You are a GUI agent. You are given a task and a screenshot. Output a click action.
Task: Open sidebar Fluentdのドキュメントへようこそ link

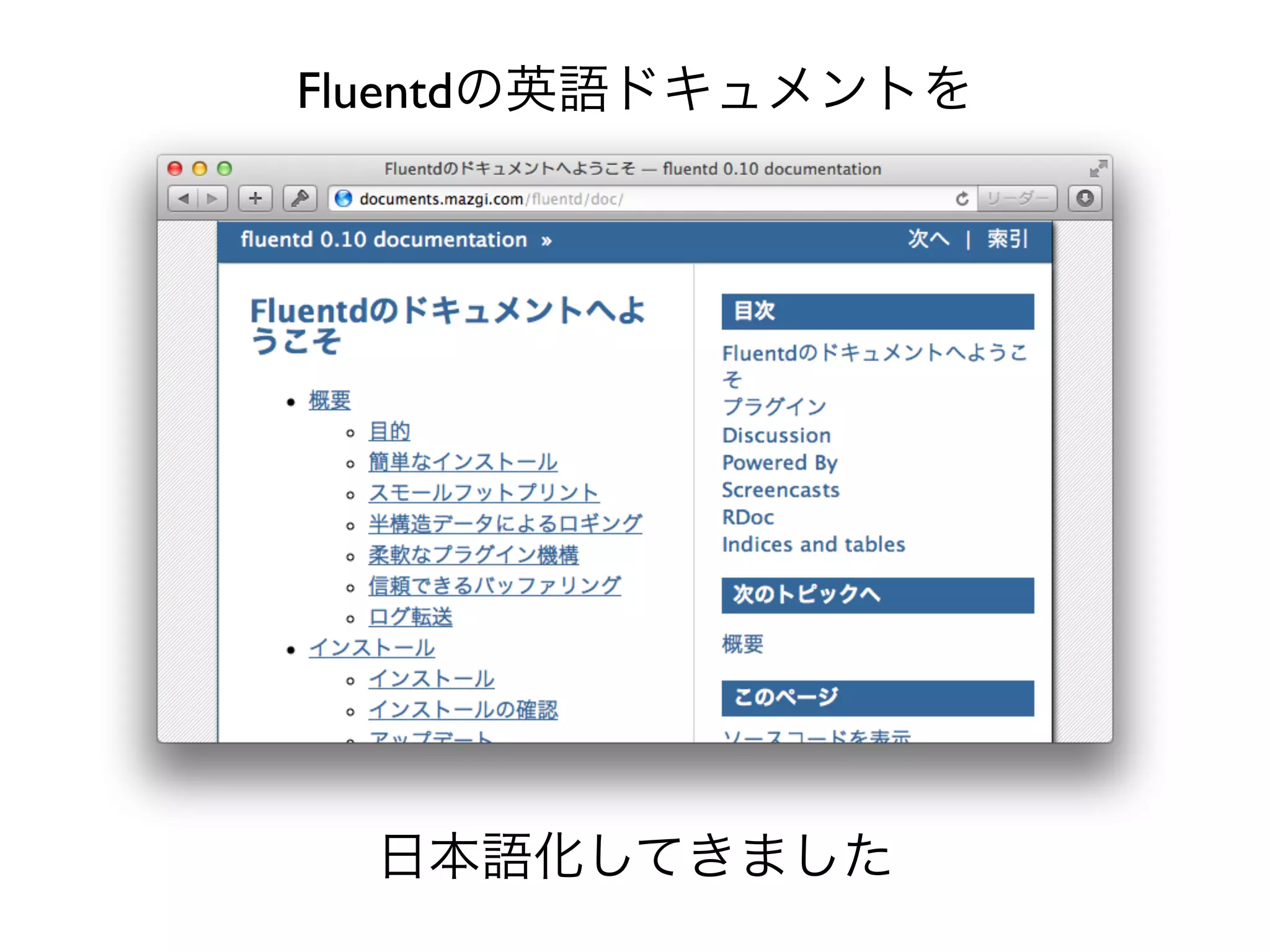point(874,365)
